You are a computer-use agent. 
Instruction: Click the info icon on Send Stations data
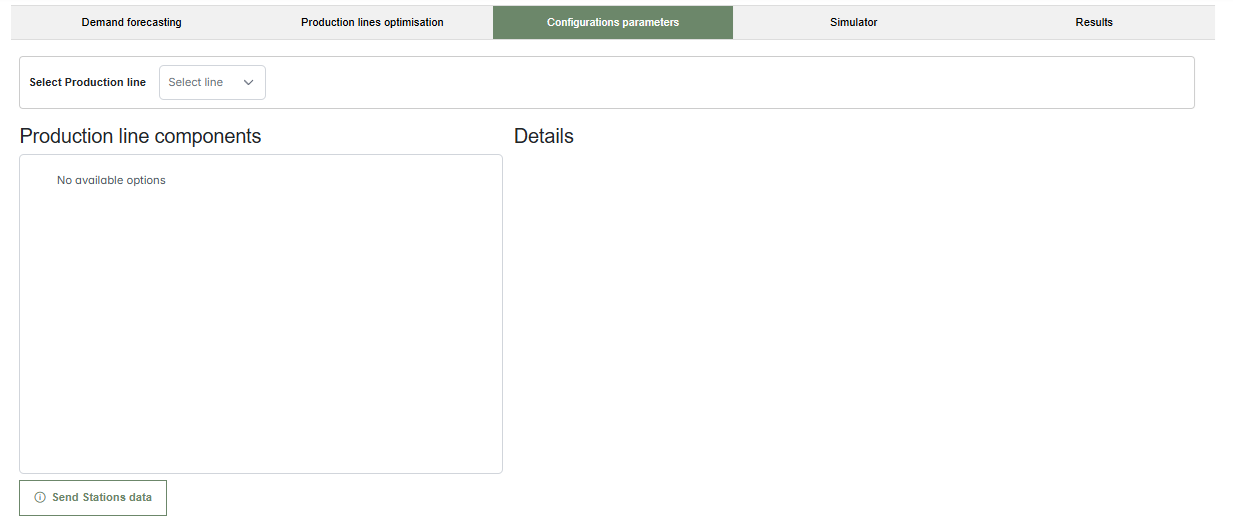pyautogui.click(x=40, y=497)
